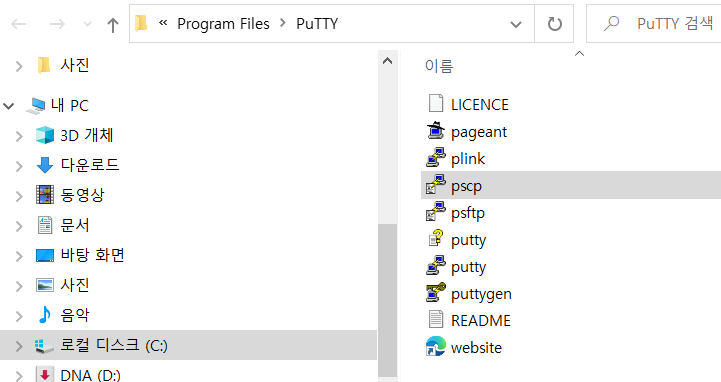Select the psftp file name

[x=468, y=213]
